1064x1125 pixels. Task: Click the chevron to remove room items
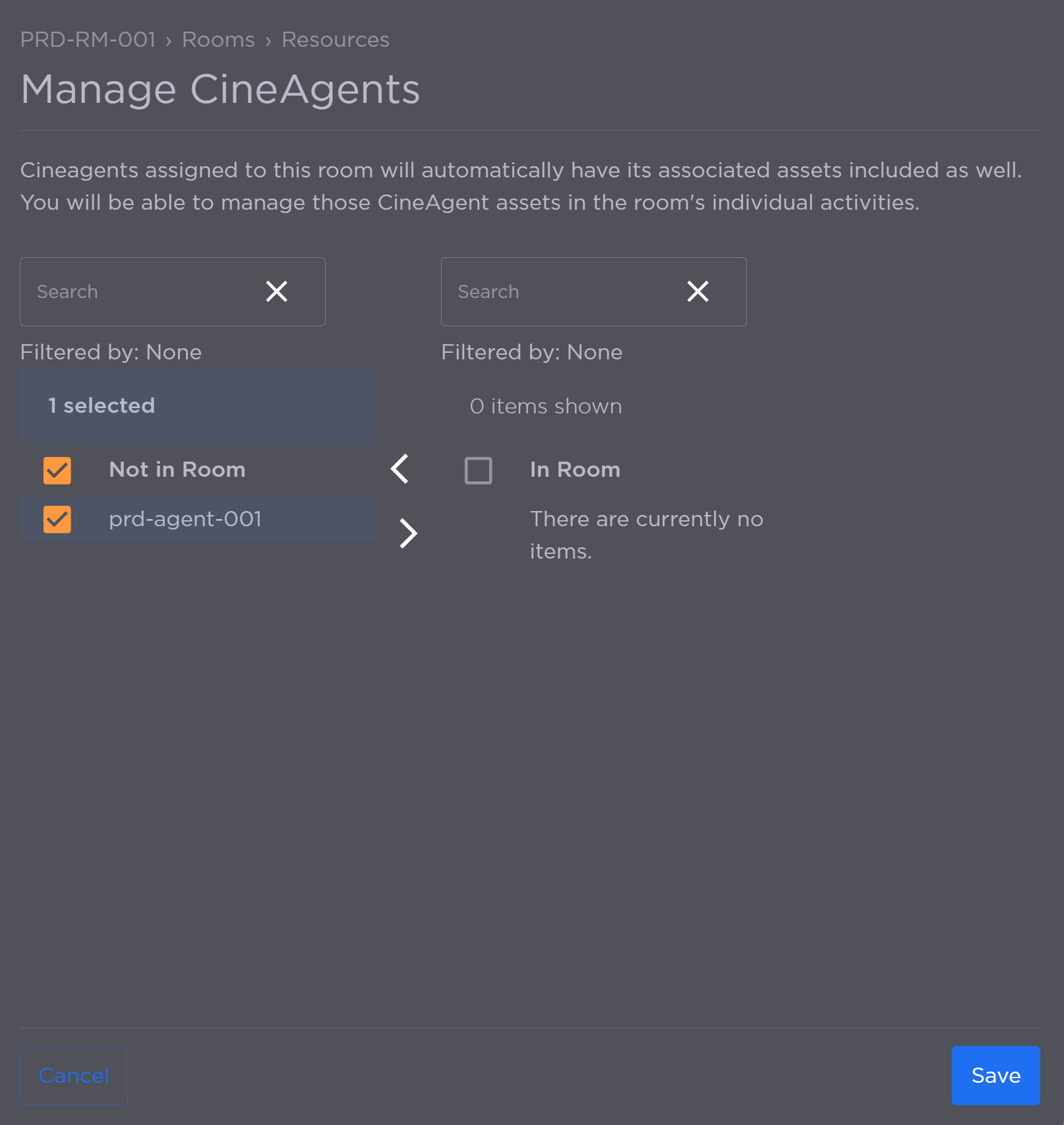[399, 469]
